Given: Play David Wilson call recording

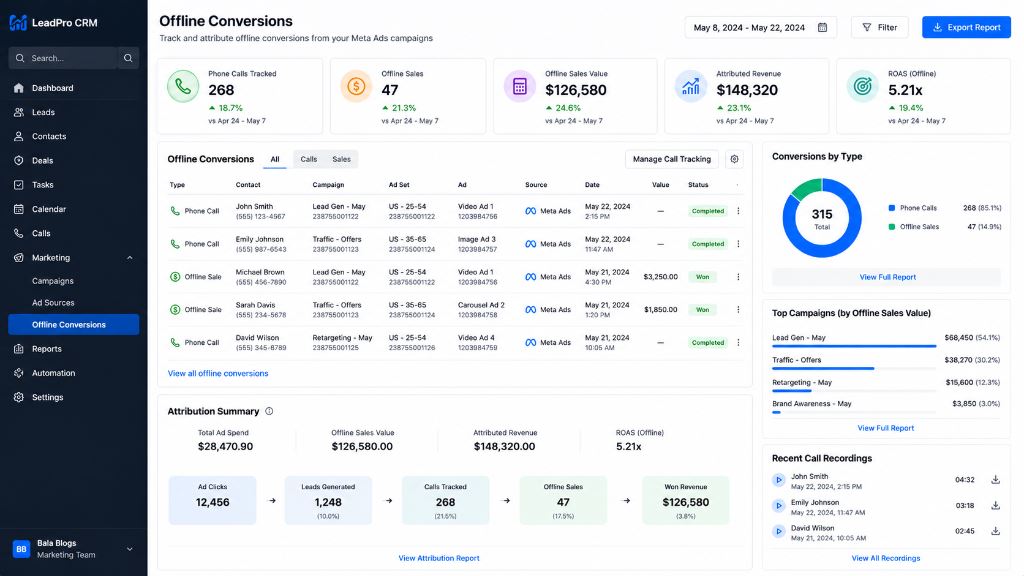Looking at the screenshot, I should pos(778,531).
